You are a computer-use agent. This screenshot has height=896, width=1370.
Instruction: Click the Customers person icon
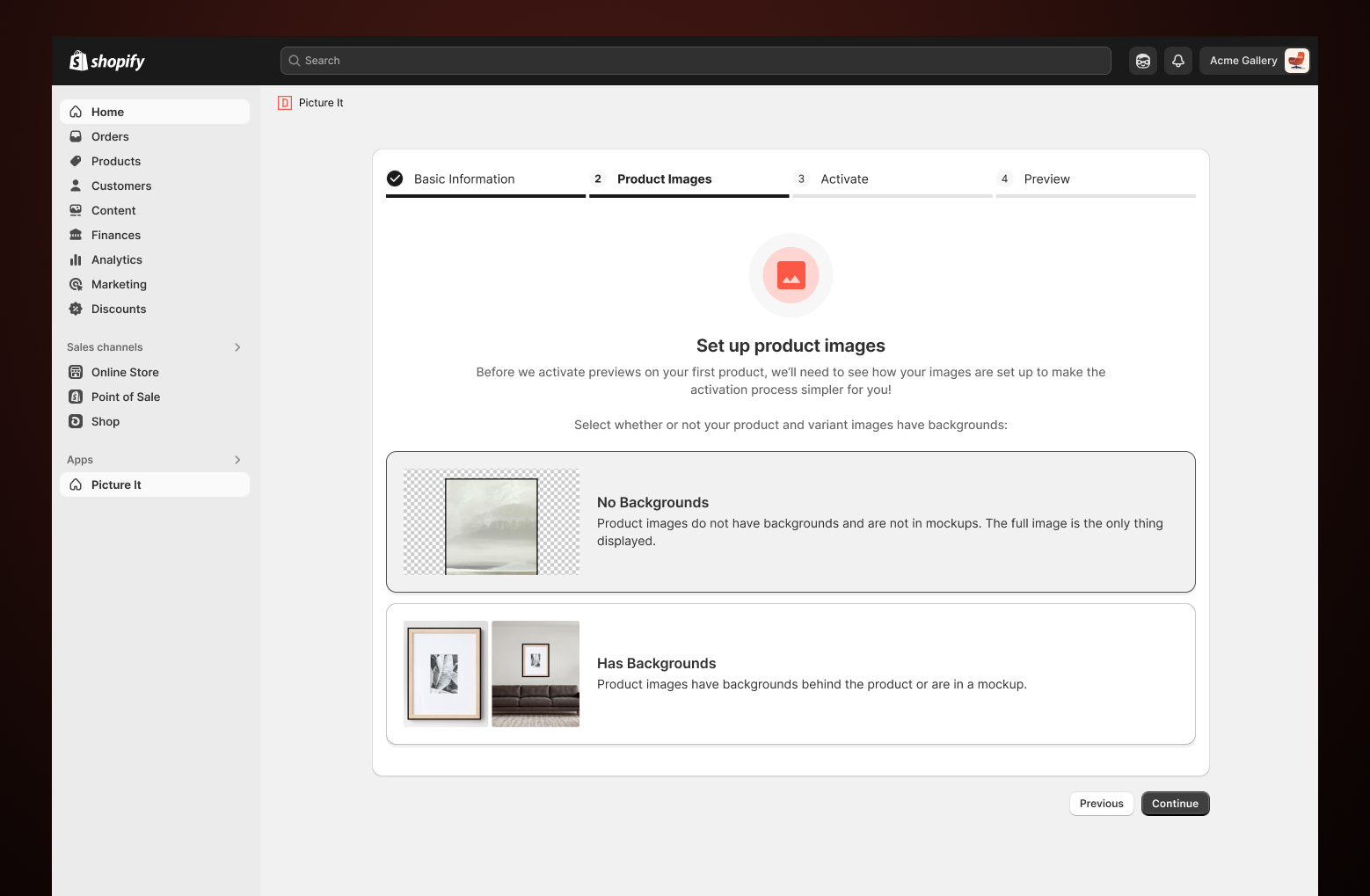[76, 186]
